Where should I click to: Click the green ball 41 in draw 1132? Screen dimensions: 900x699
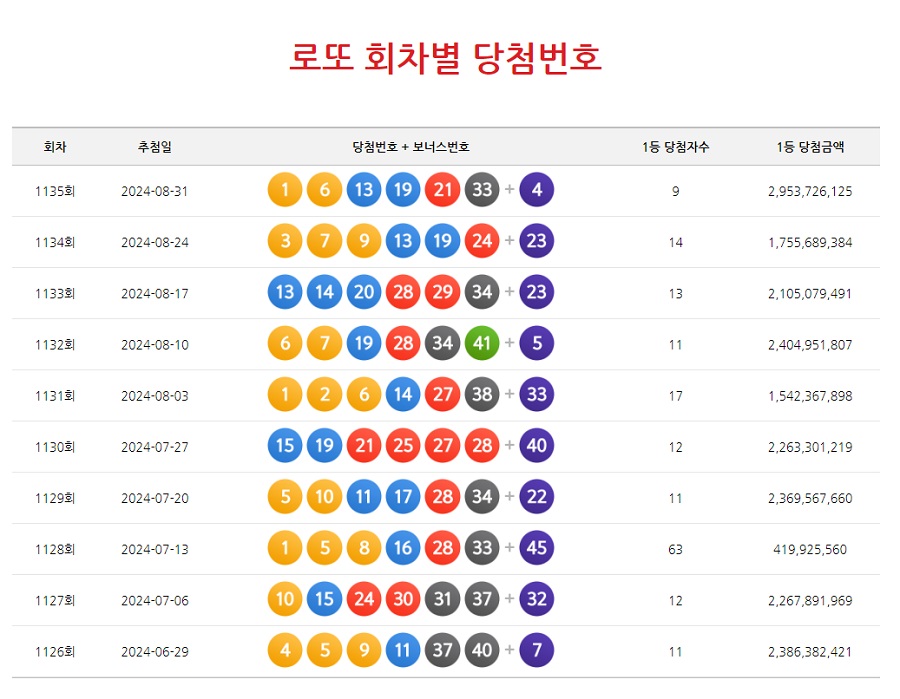pyautogui.click(x=481, y=342)
